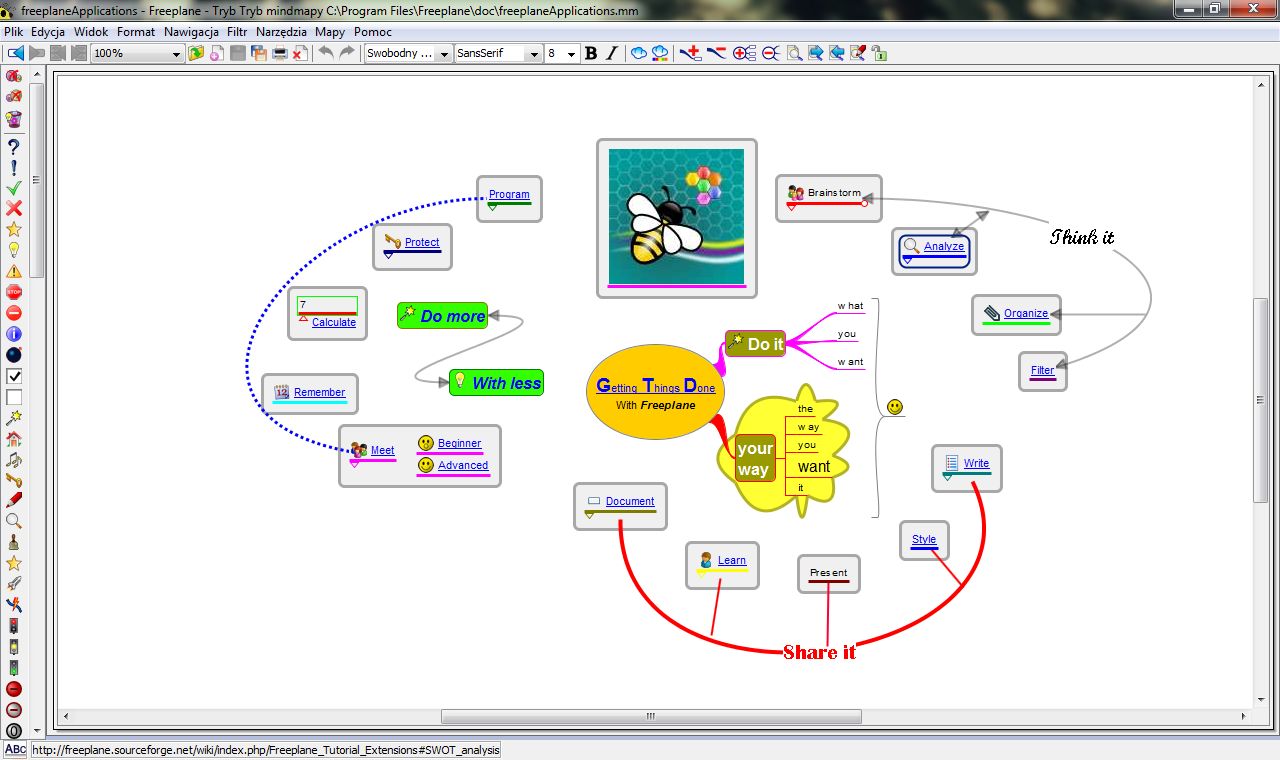The width and height of the screenshot is (1280, 760).
Task: Expand the fold marker under Brainstorm node
Action: (792, 207)
